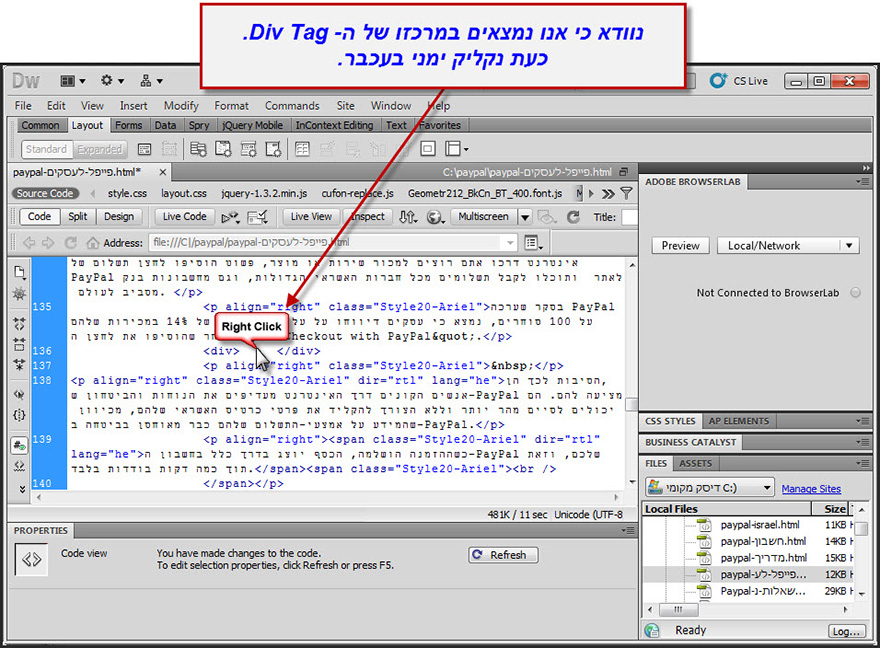Switch to Split view
The height and width of the screenshot is (648, 880).
(78, 217)
